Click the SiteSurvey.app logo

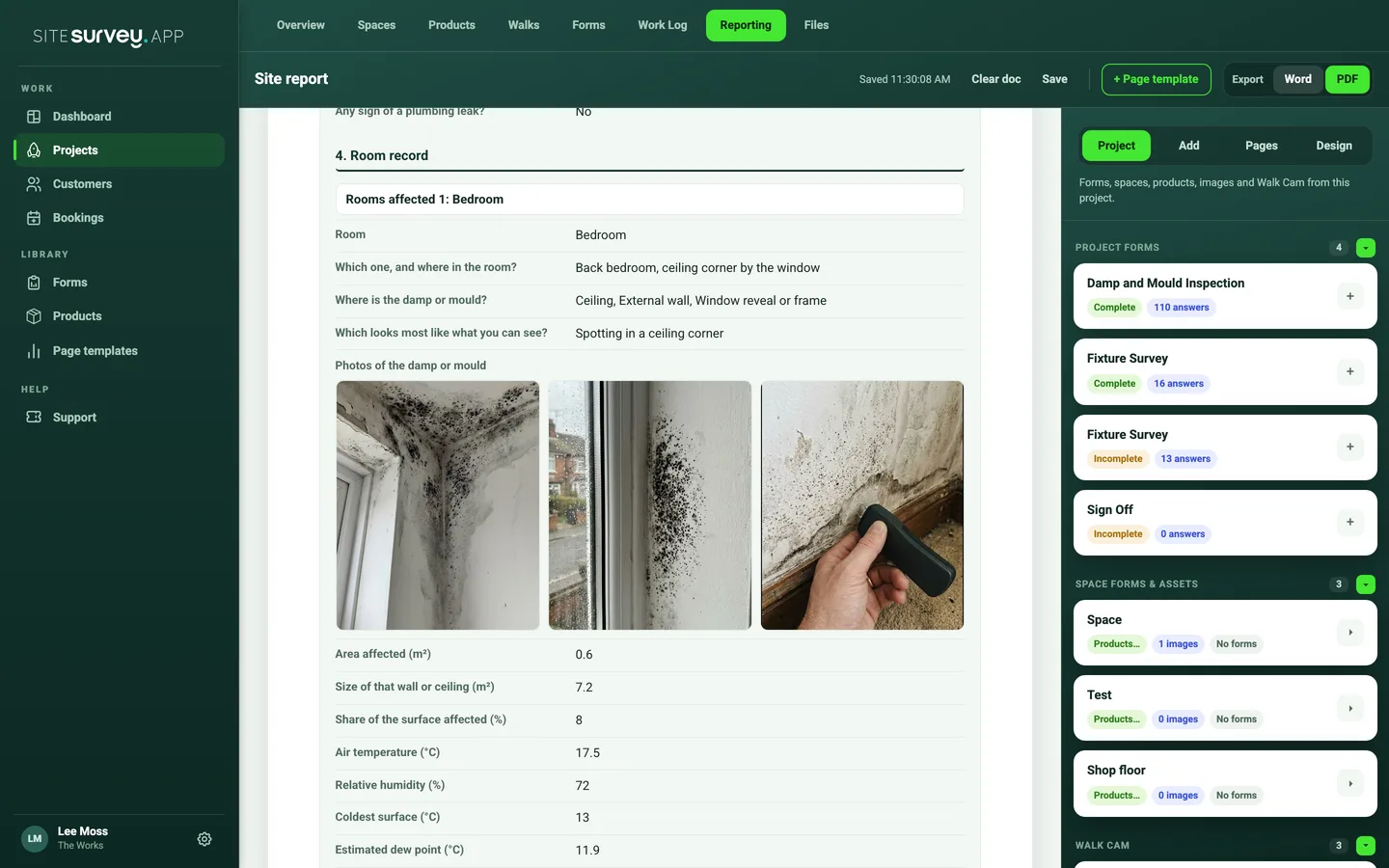click(108, 37)
